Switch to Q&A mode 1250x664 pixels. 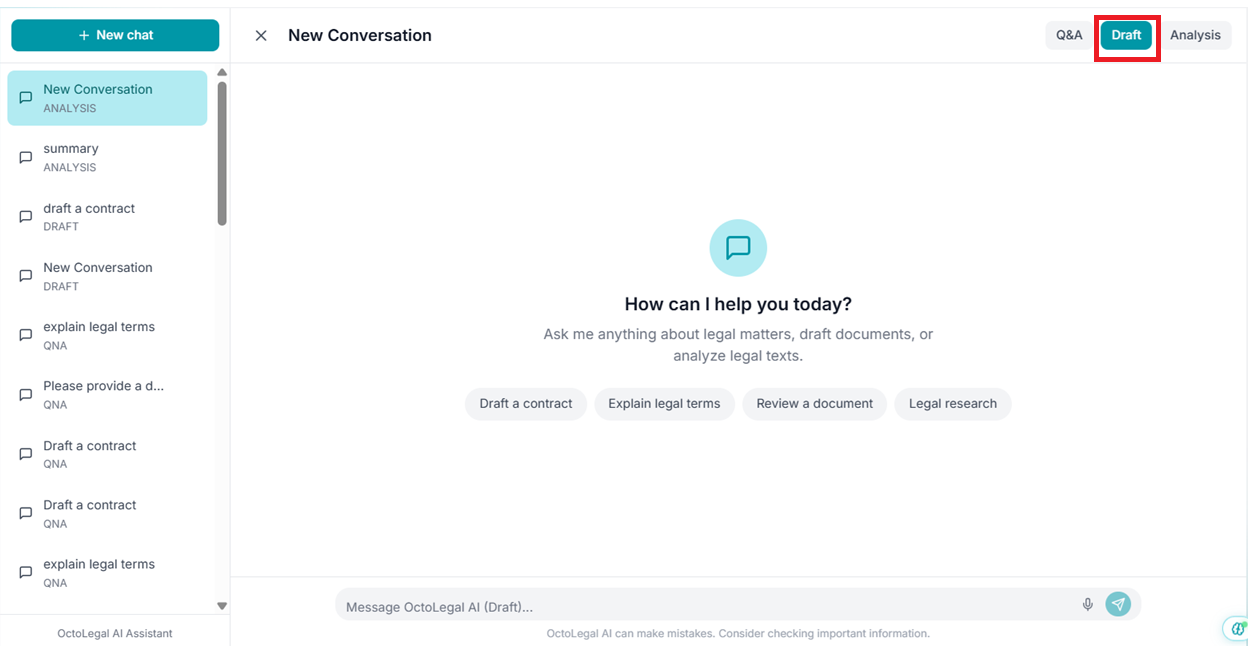click(1069, 35)
